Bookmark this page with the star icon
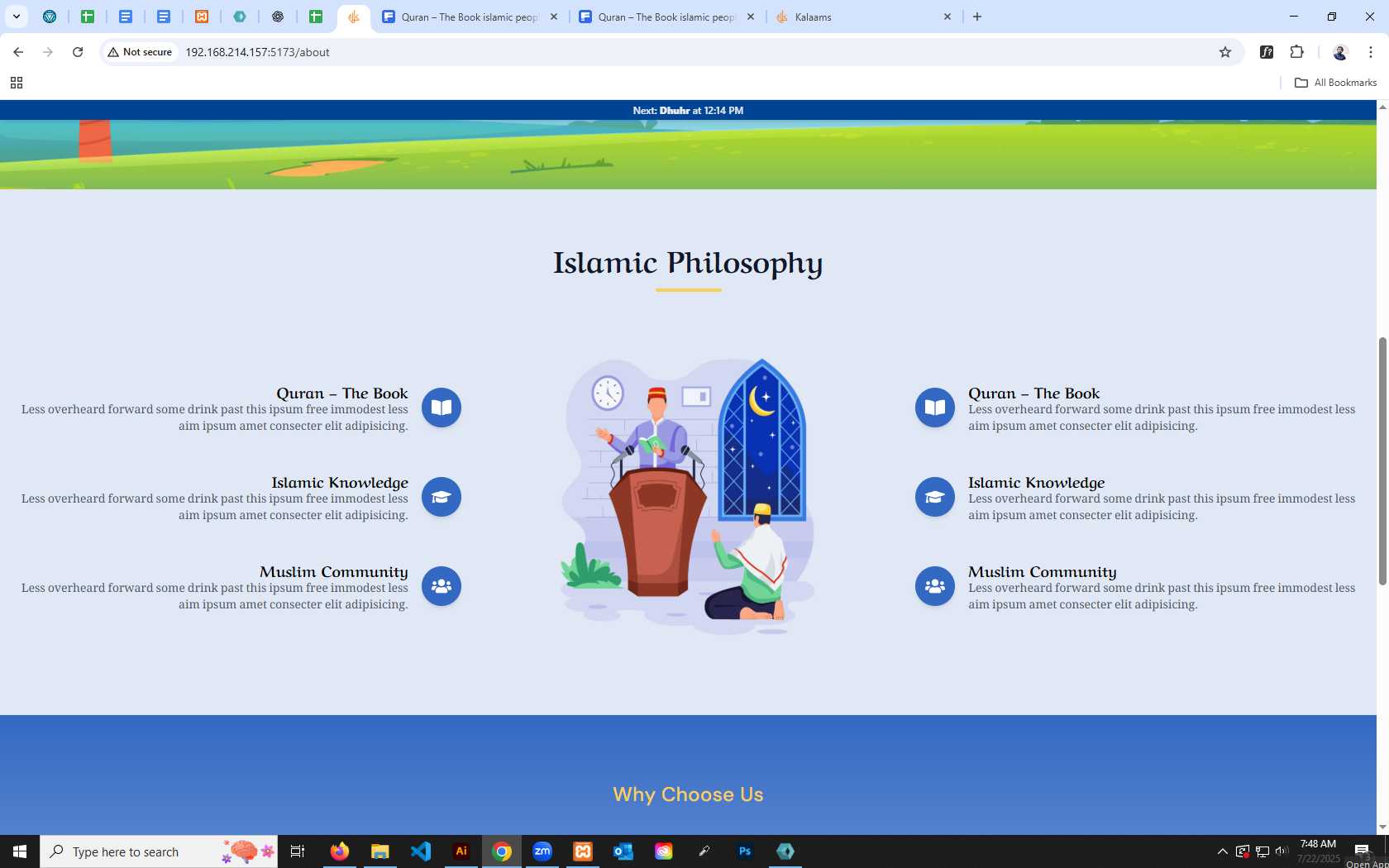 (1225, 52)
